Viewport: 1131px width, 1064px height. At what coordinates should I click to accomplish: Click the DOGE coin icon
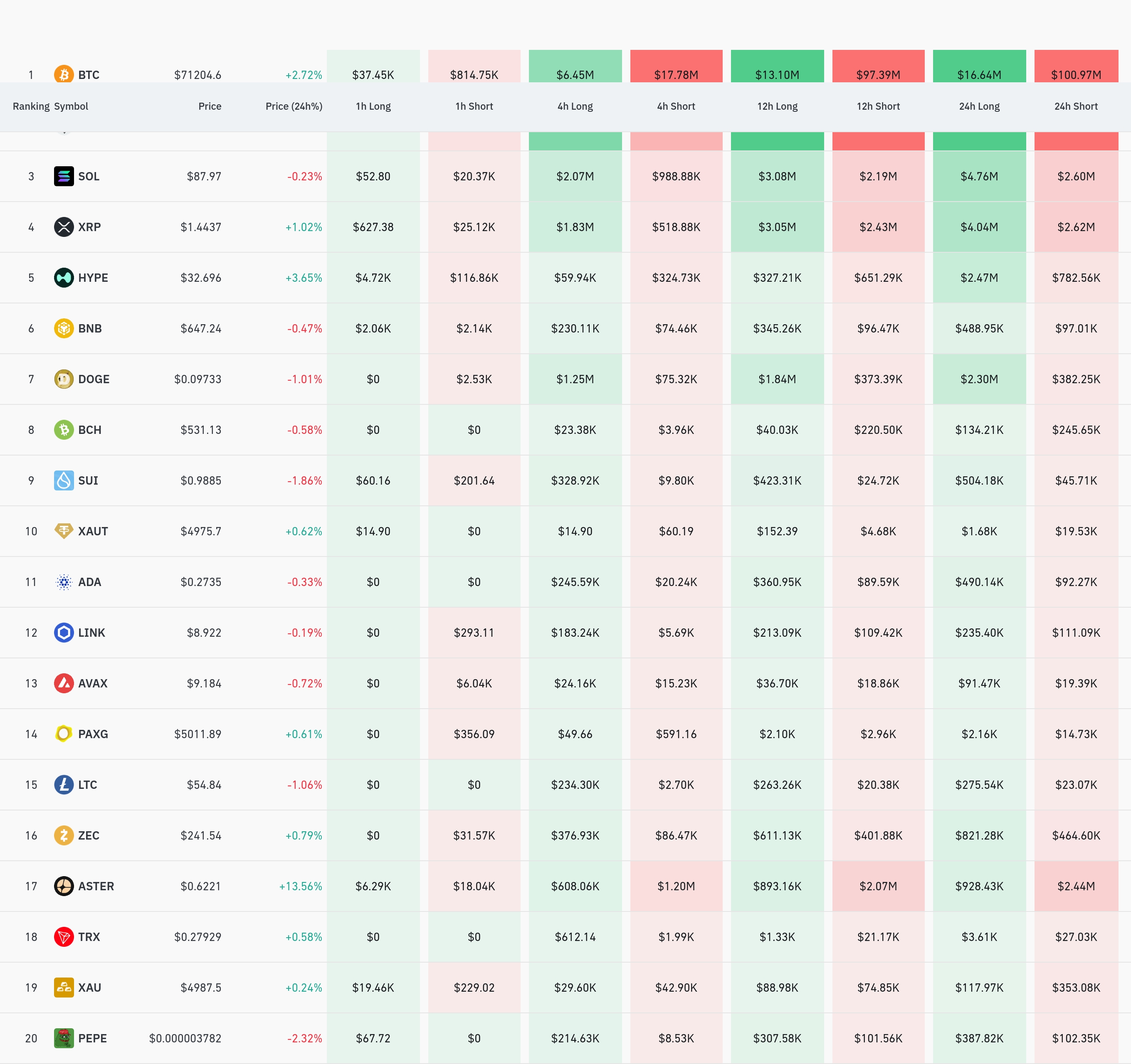(x=64, y=379)
